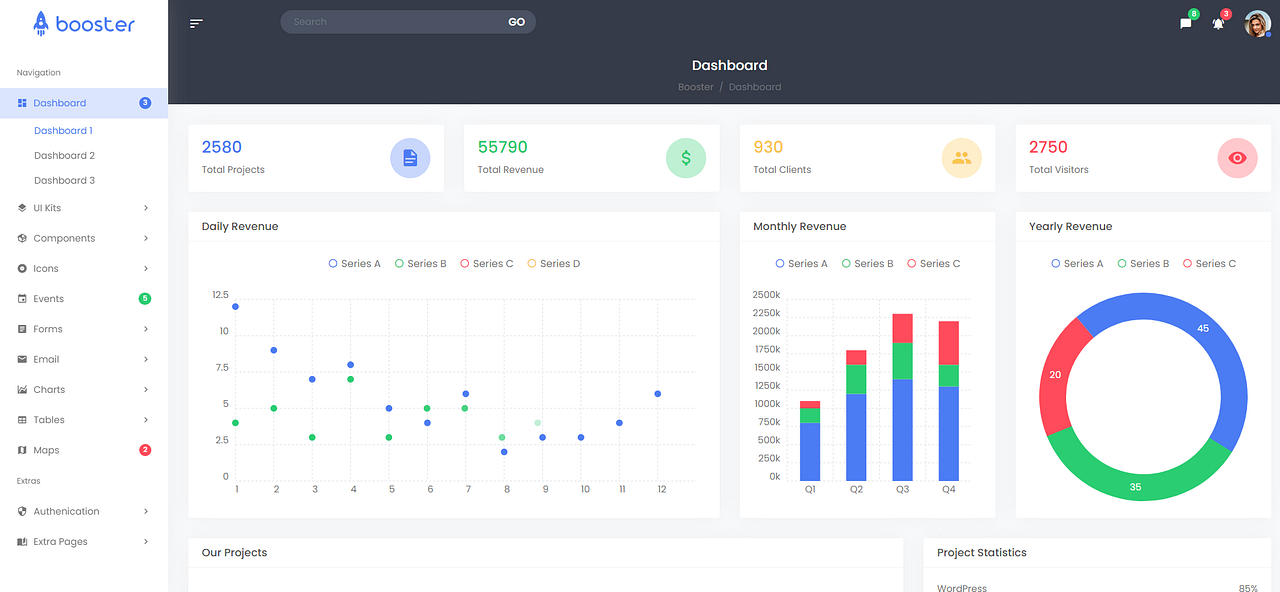This screenshot has height=592, width=1280.
Task: Toggle Series C in Monthly Revenue legend
Action: coord(933,263)
